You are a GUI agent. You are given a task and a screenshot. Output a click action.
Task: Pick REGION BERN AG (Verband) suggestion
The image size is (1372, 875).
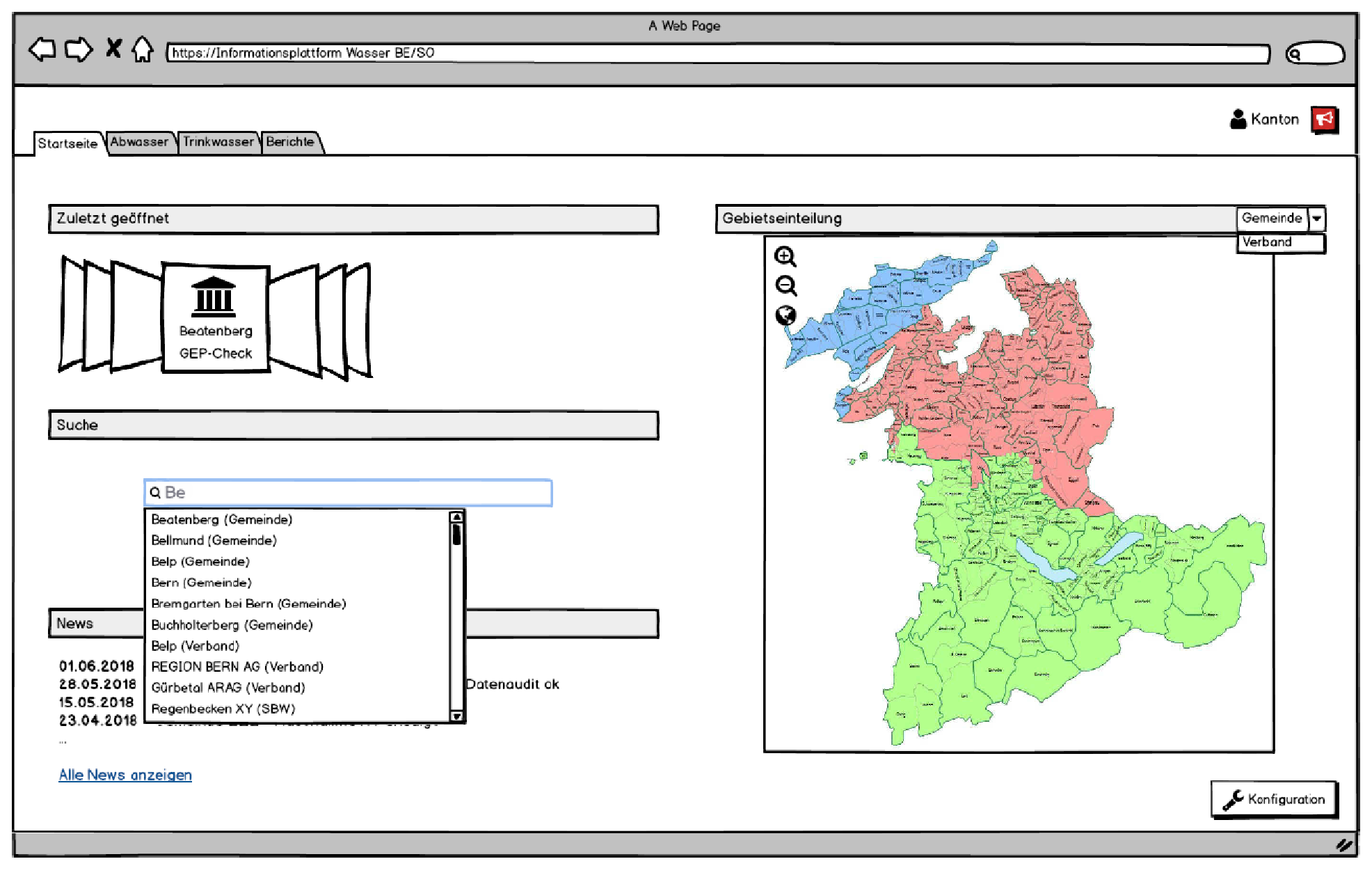(x=237, y=667)
